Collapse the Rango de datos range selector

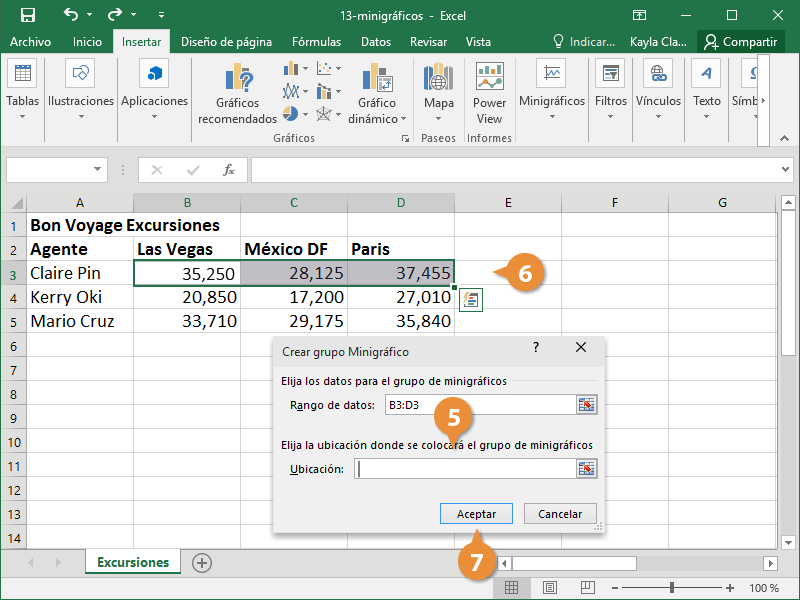click(x=586, y=404)
